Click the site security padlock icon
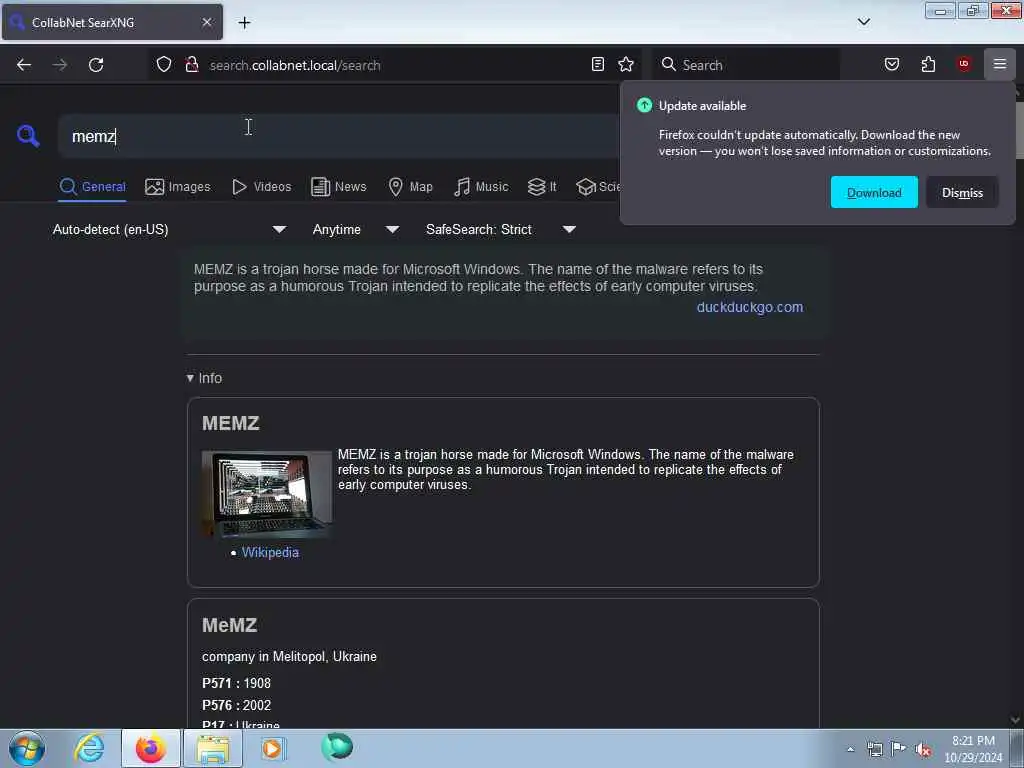Screen dimensions: 1024x768 click(x=192, y=65)
